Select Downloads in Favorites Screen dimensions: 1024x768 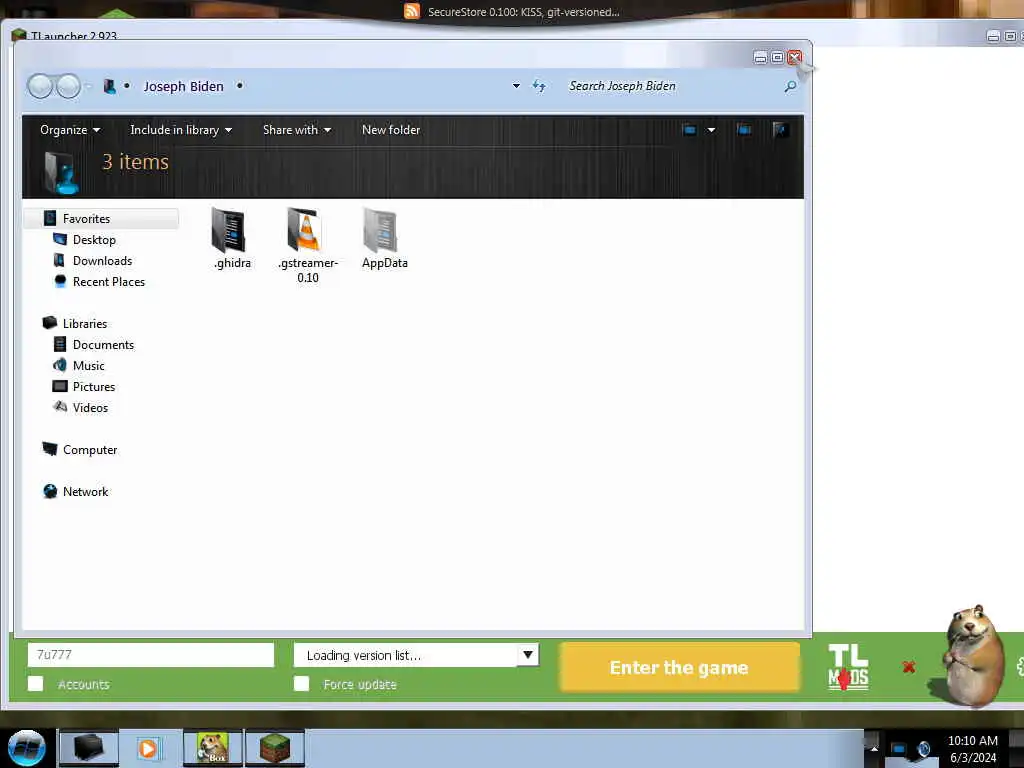pyautogui.click(x=102, y=261)
